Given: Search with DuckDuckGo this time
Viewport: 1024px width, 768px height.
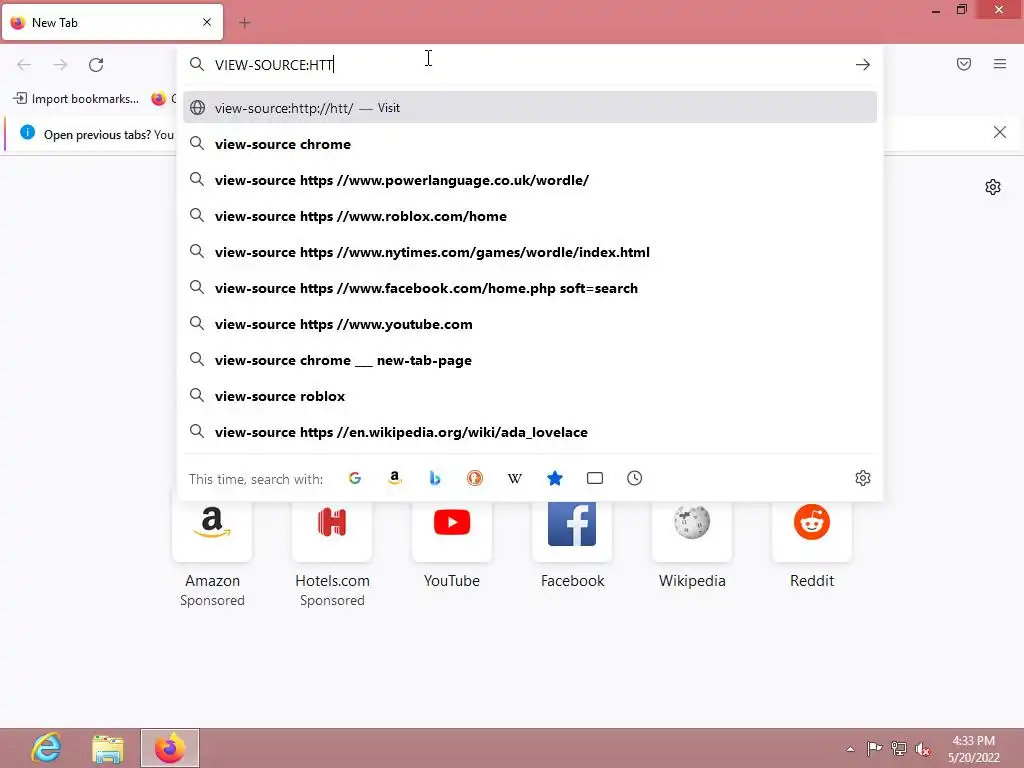Looking at the screenshot, I should click(475, 478).
